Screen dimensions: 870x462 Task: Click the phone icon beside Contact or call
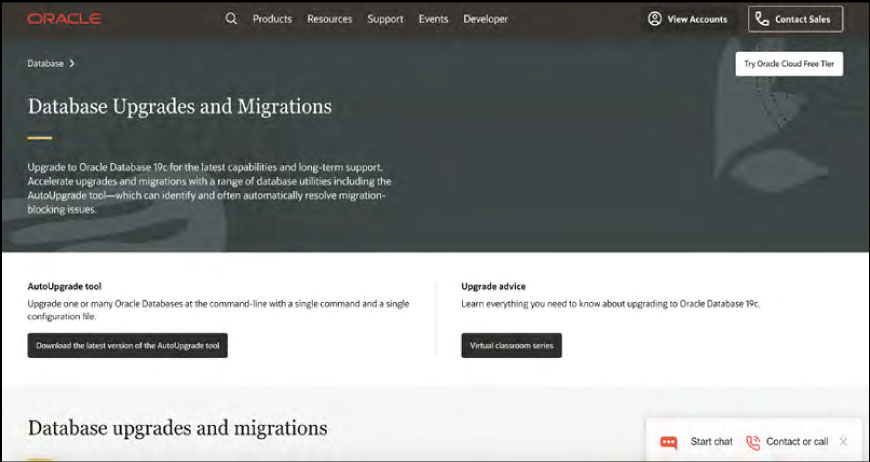pos(753,442)
